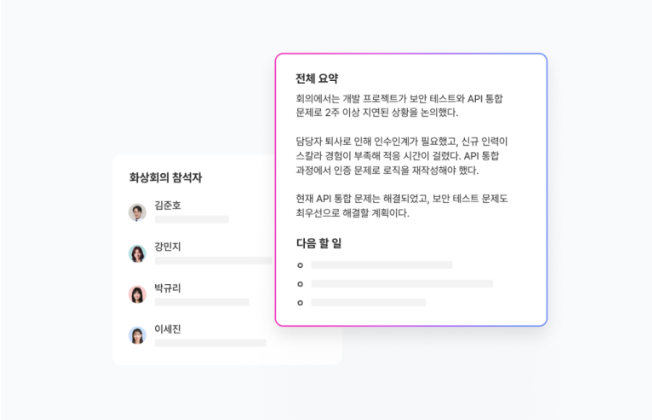Screen dimensions: 652x420
Task: Click 이세진's profile avatar
Action: (137, 336)
